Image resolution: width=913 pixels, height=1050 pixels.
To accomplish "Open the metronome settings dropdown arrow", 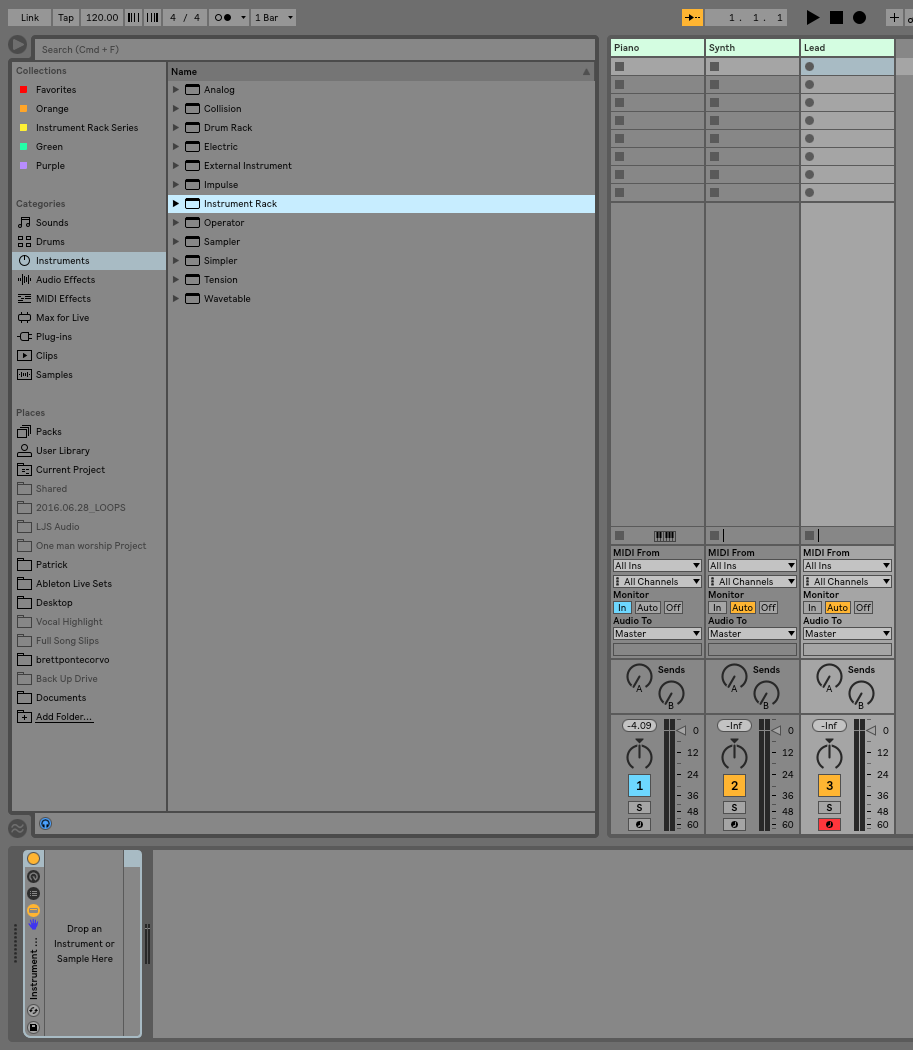I will point(243,17).
